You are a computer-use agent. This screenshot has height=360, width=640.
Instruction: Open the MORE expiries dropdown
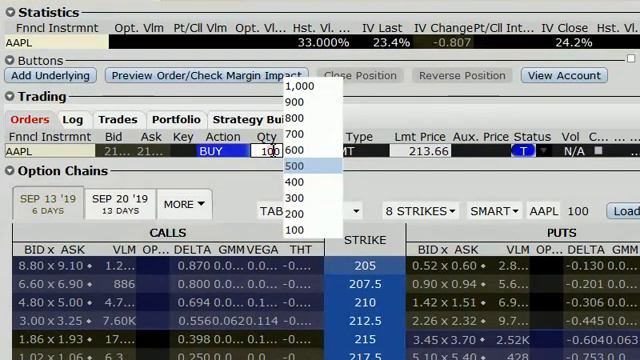tap(184, 204)
